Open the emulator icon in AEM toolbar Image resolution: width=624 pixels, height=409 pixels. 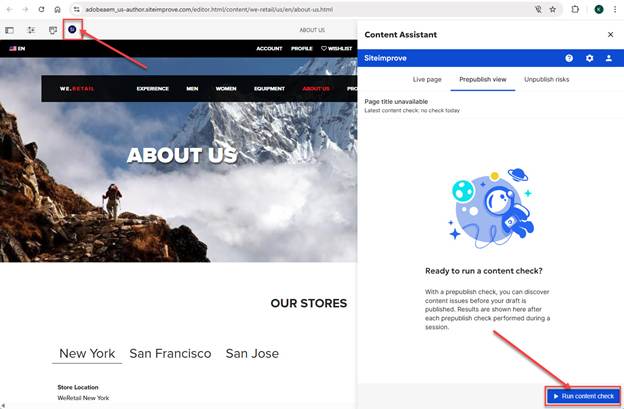click(53, 30)
